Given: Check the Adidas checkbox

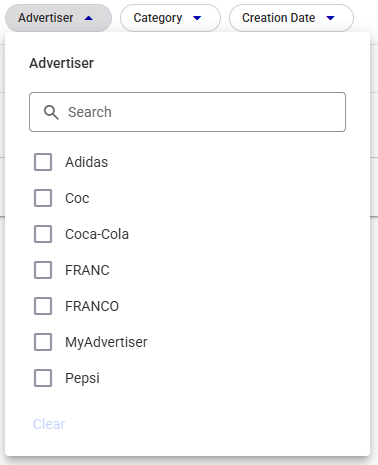Looking at the screenshot, I should pyautogui.click(x=43, y=162).
